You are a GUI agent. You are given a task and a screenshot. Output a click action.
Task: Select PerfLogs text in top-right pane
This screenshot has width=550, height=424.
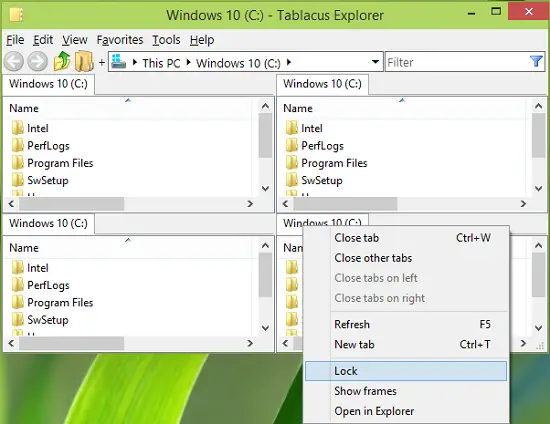pyautogui.click(x=322, y=146)
